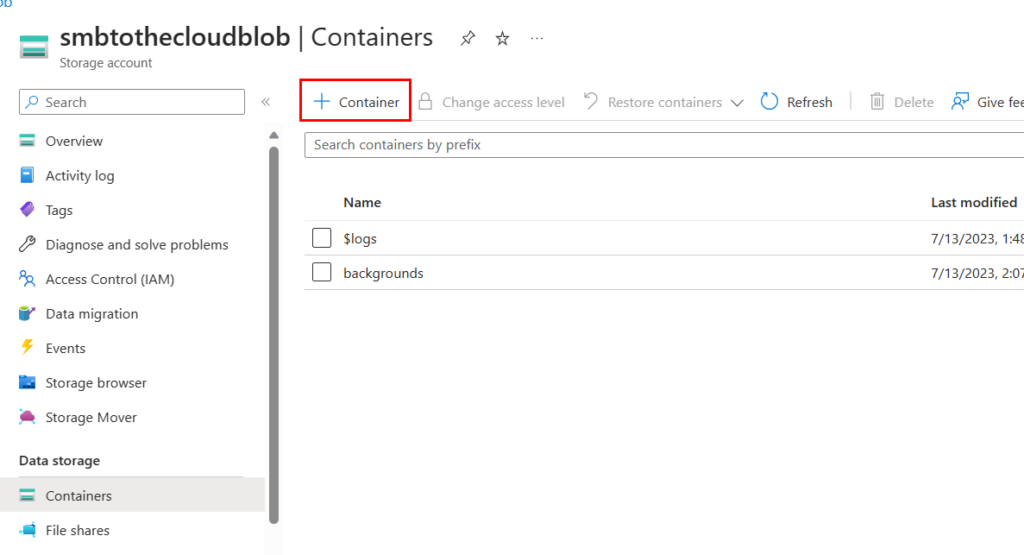The height and width of the screenshot is (555, 1024).
Task: Click the Give feedback icon
Action: tap(961, 102)
